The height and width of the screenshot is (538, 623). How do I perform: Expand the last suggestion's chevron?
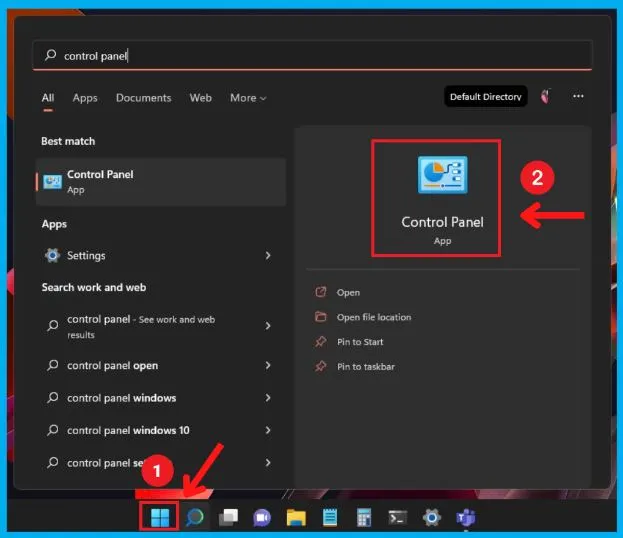click(x=268, y=463)
